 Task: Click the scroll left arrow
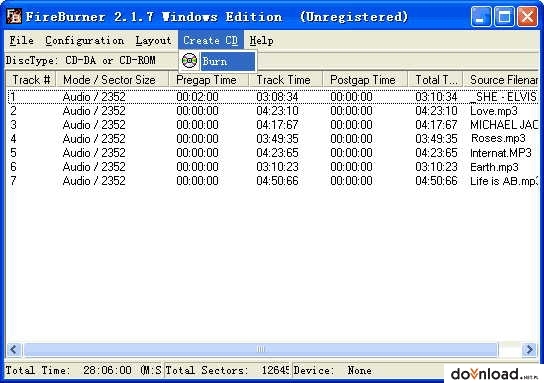(x=14, y=349)
